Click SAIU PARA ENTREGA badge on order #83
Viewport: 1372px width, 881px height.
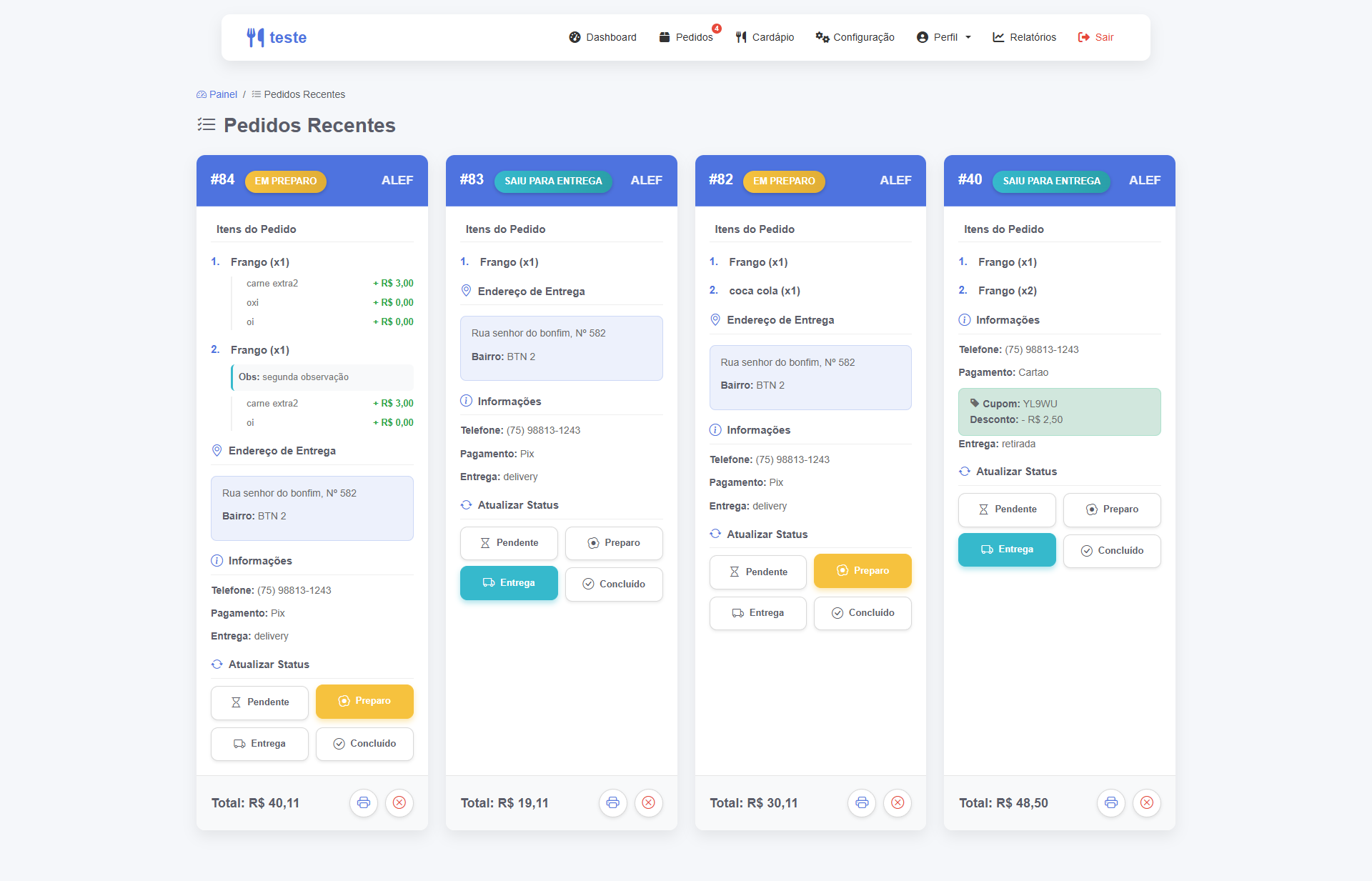(553, 181)
